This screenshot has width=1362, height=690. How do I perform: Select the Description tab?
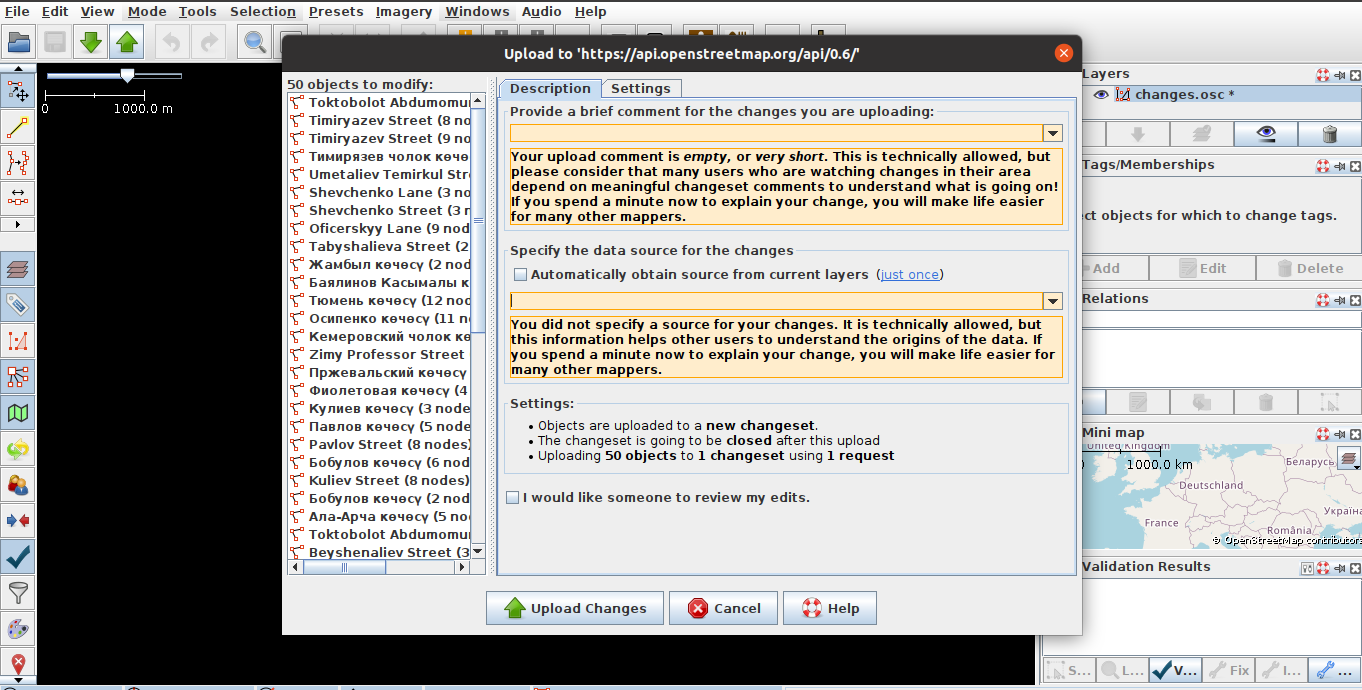[550, 88]
